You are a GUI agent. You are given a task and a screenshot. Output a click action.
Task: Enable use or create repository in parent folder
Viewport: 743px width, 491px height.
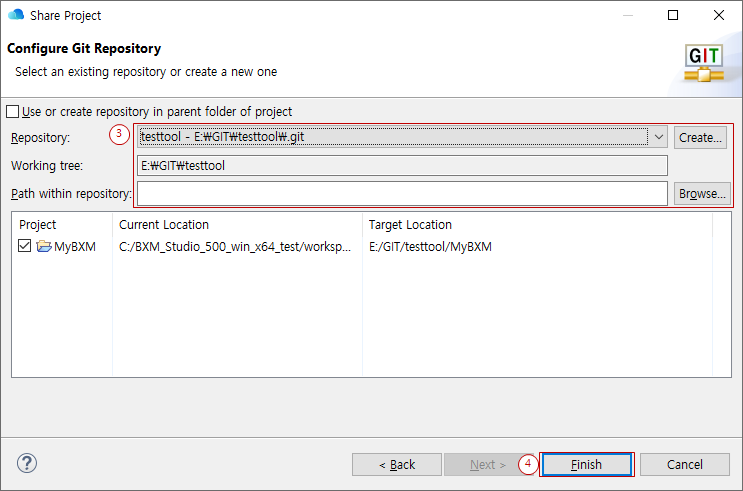coord(13,112)
